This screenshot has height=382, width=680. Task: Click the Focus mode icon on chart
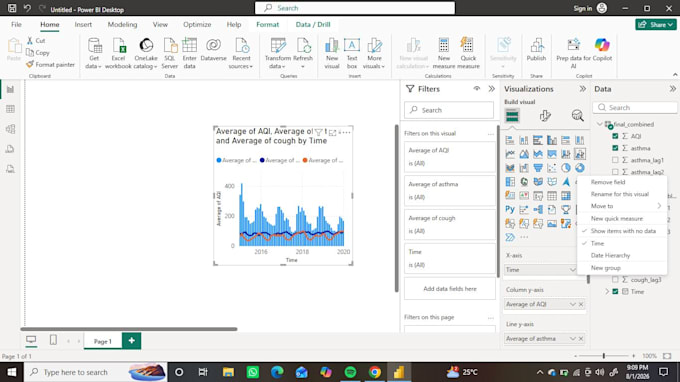click(x=332, y=133)
